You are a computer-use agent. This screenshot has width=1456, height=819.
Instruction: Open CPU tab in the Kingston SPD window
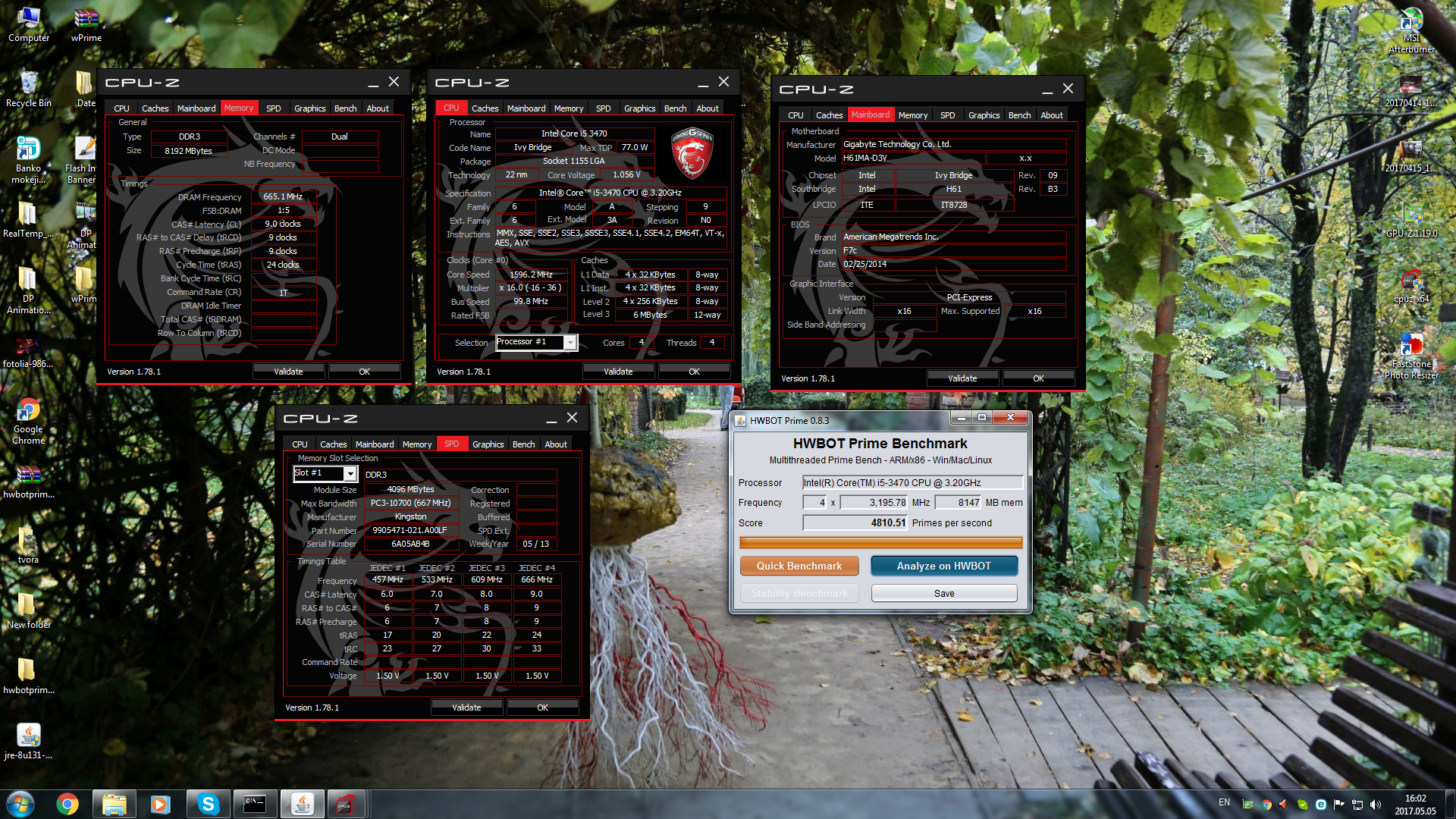(x=300, y=444)
